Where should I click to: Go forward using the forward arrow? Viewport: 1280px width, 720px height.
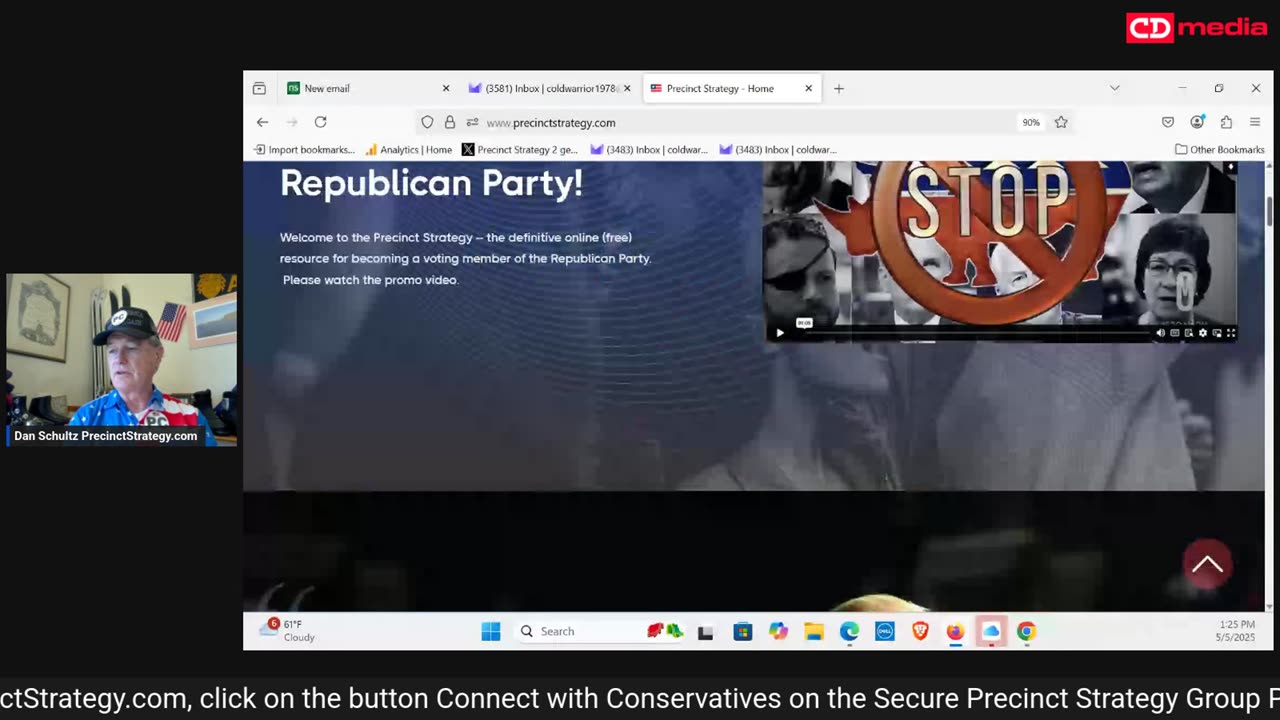click(x=292, y=122)
